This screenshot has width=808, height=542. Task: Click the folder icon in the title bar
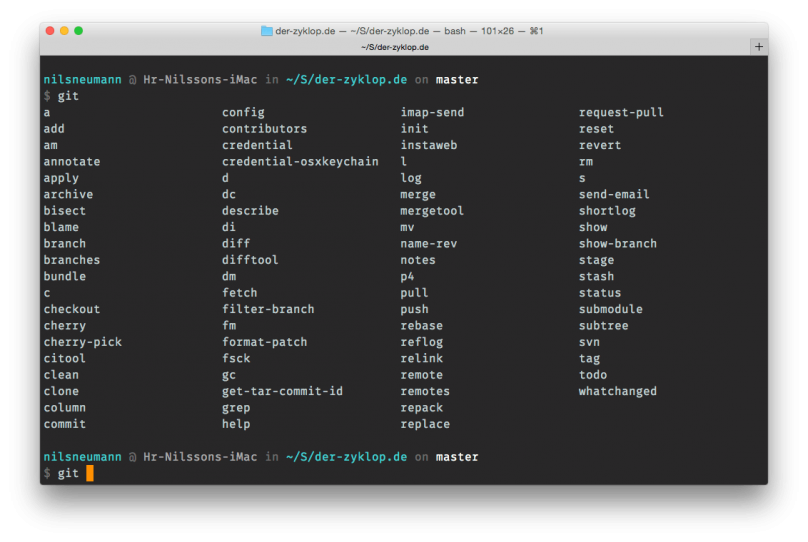[267, 31]
